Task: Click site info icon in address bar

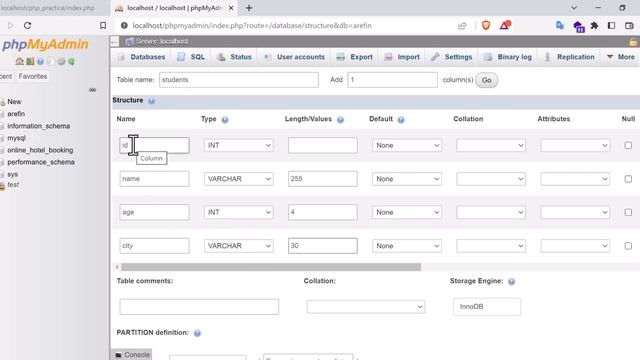Action: pos(124,25)
